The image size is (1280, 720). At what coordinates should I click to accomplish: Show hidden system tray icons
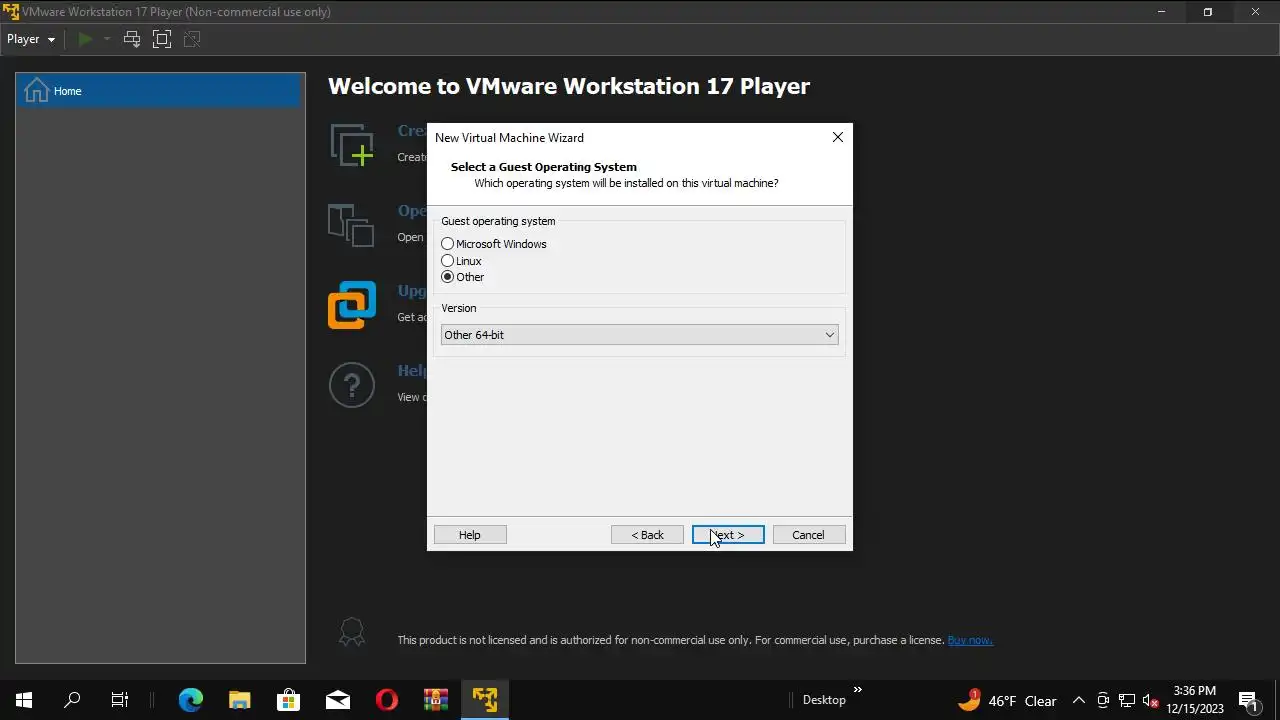[x=1079, y=700]
